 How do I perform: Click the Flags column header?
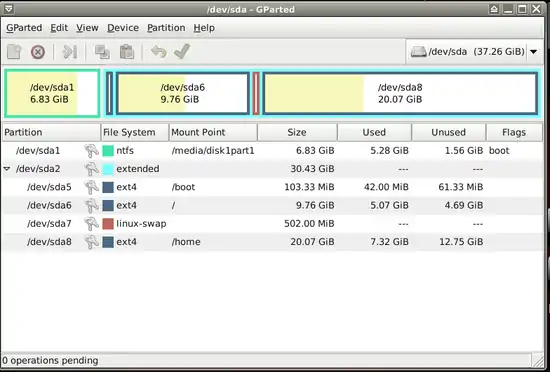[x=514, y=133]
